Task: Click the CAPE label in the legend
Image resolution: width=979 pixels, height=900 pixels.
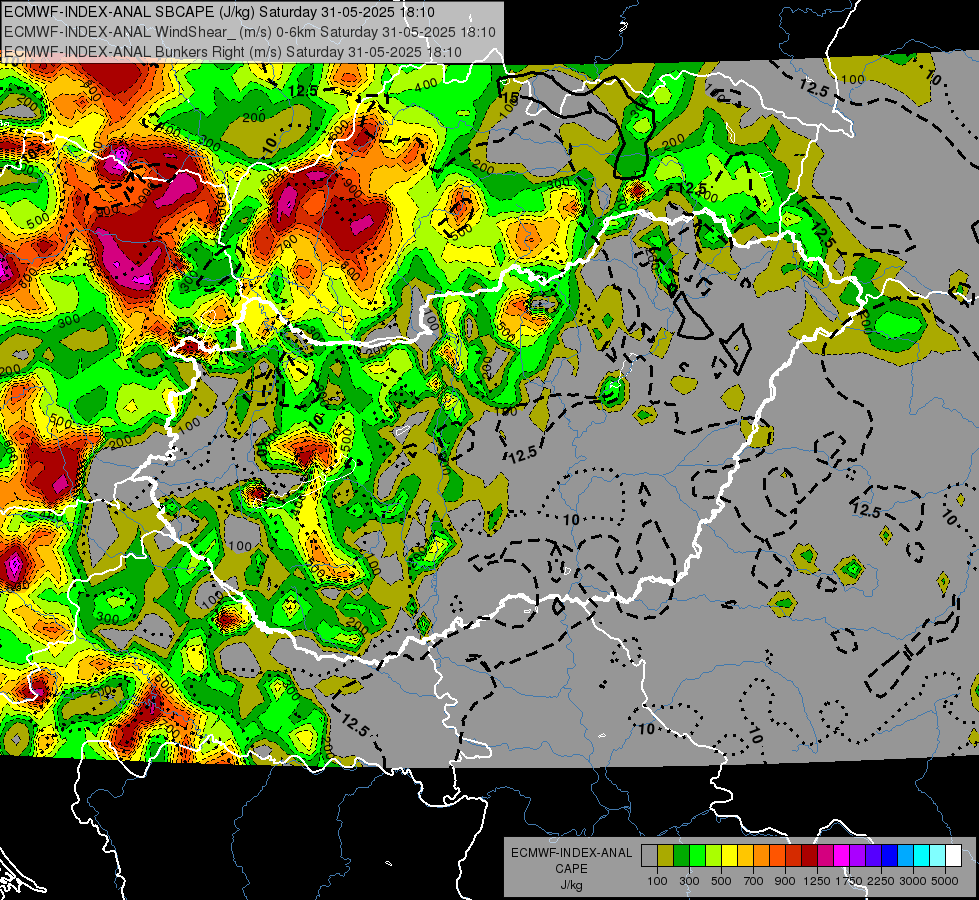Action: tap(571, 869)
